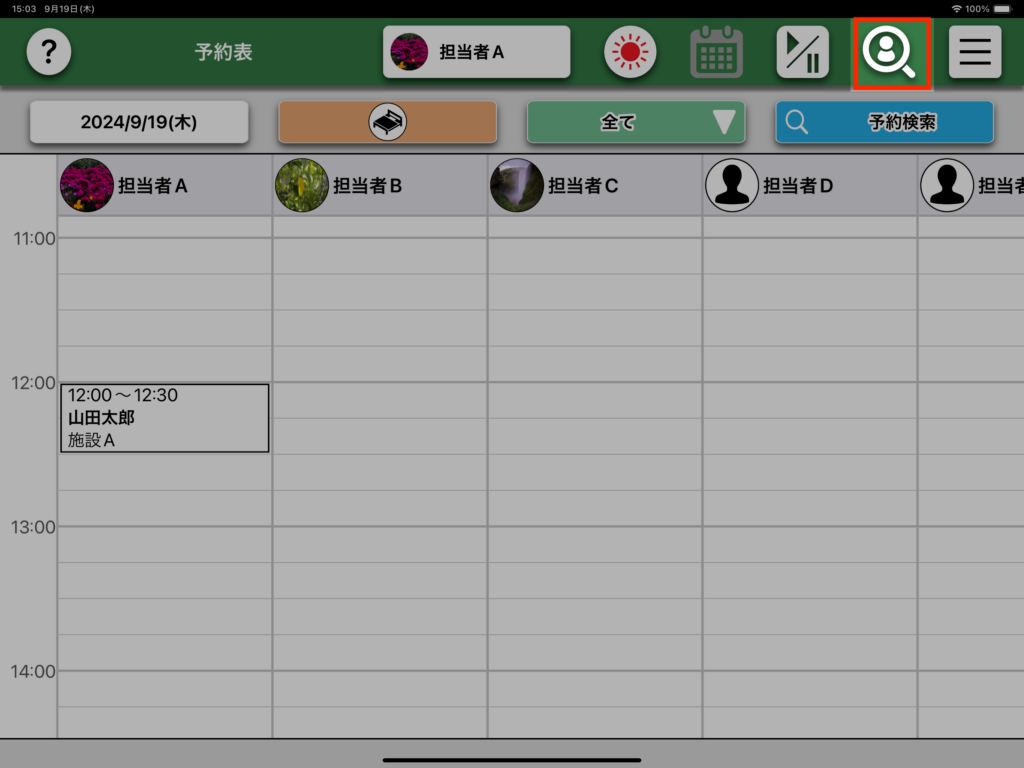The image size is (1024, 768).
Task: Click the red sun icon button
Action: click(x=629, y=52)
